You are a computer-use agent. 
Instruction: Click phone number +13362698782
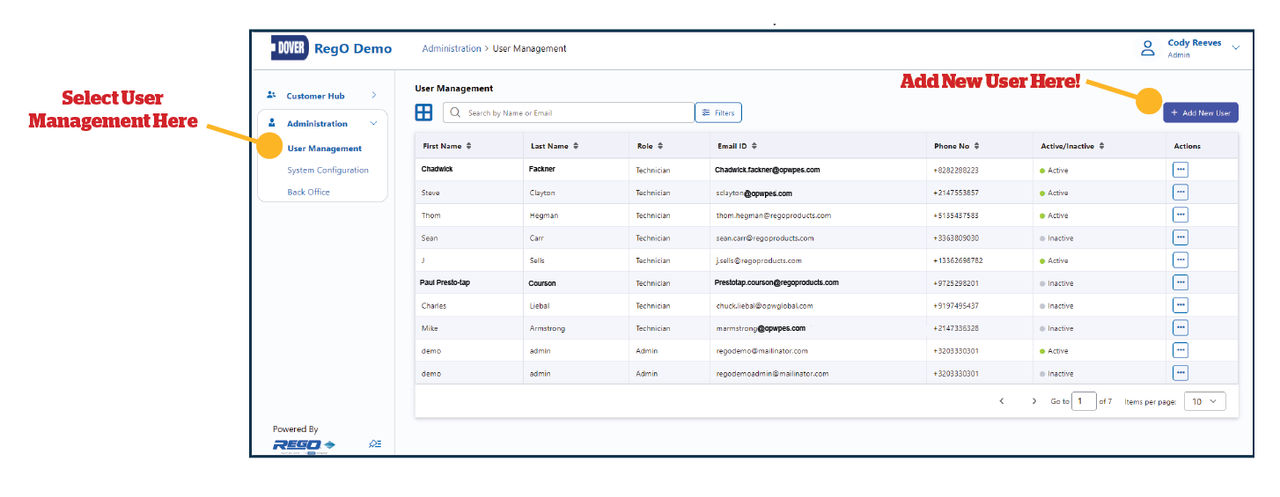click(959, 260)
